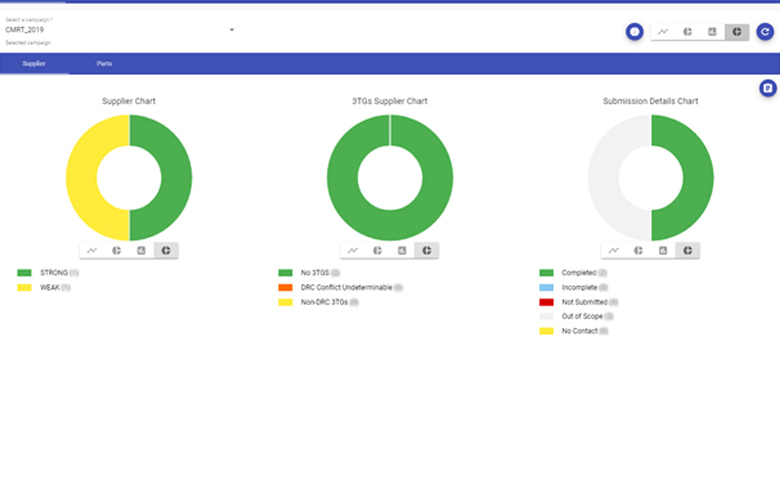This screenshot has width=780, height=488.
Task: Open the Supplier tab
Action: 34,64
